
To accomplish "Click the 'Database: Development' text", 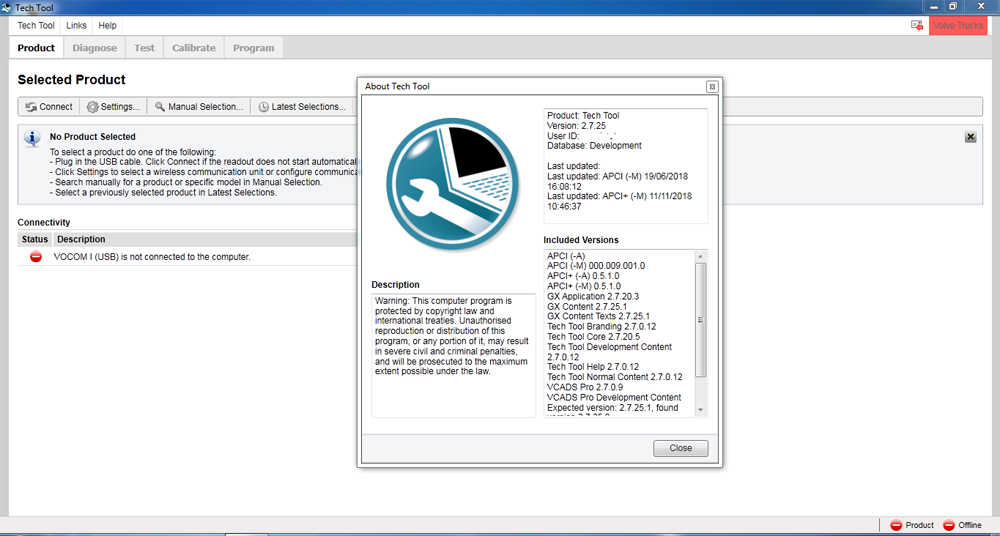I will click(594, 145).
